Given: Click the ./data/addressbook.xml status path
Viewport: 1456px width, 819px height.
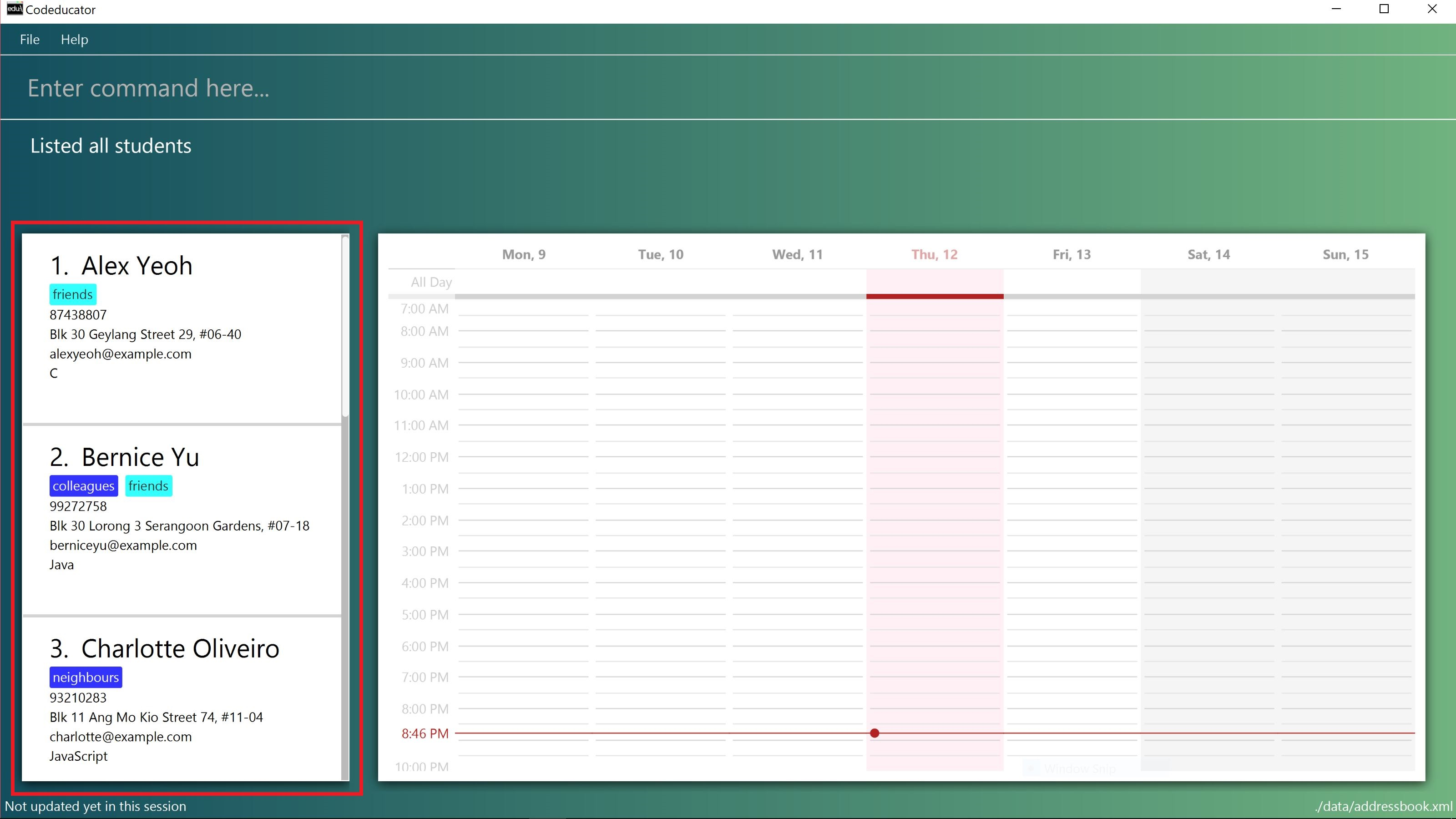Looking at the screenshot, I should tap(1383, 806).
